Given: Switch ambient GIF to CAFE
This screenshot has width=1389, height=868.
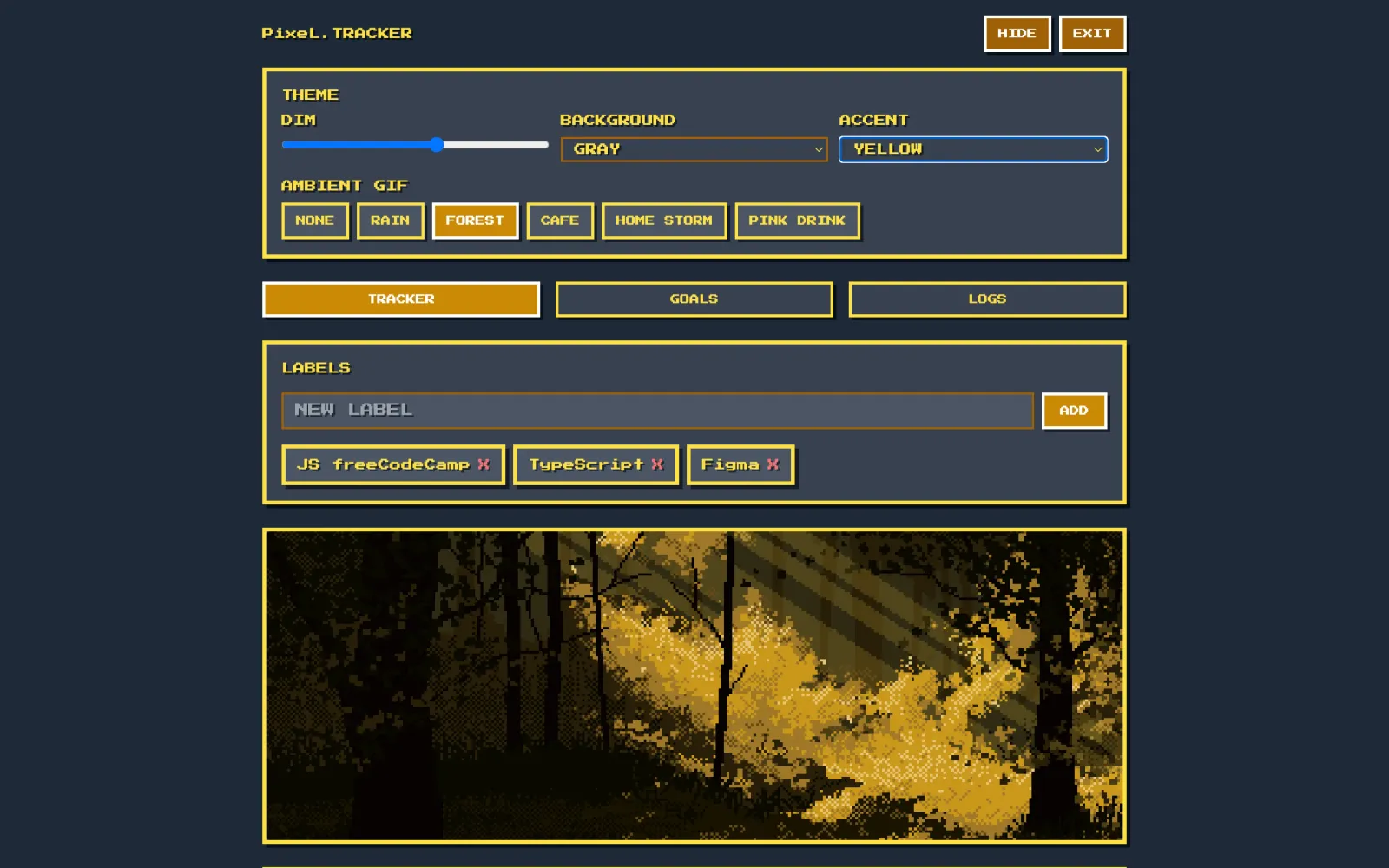Looking at the screenshot, I should (x=560, y=220).
